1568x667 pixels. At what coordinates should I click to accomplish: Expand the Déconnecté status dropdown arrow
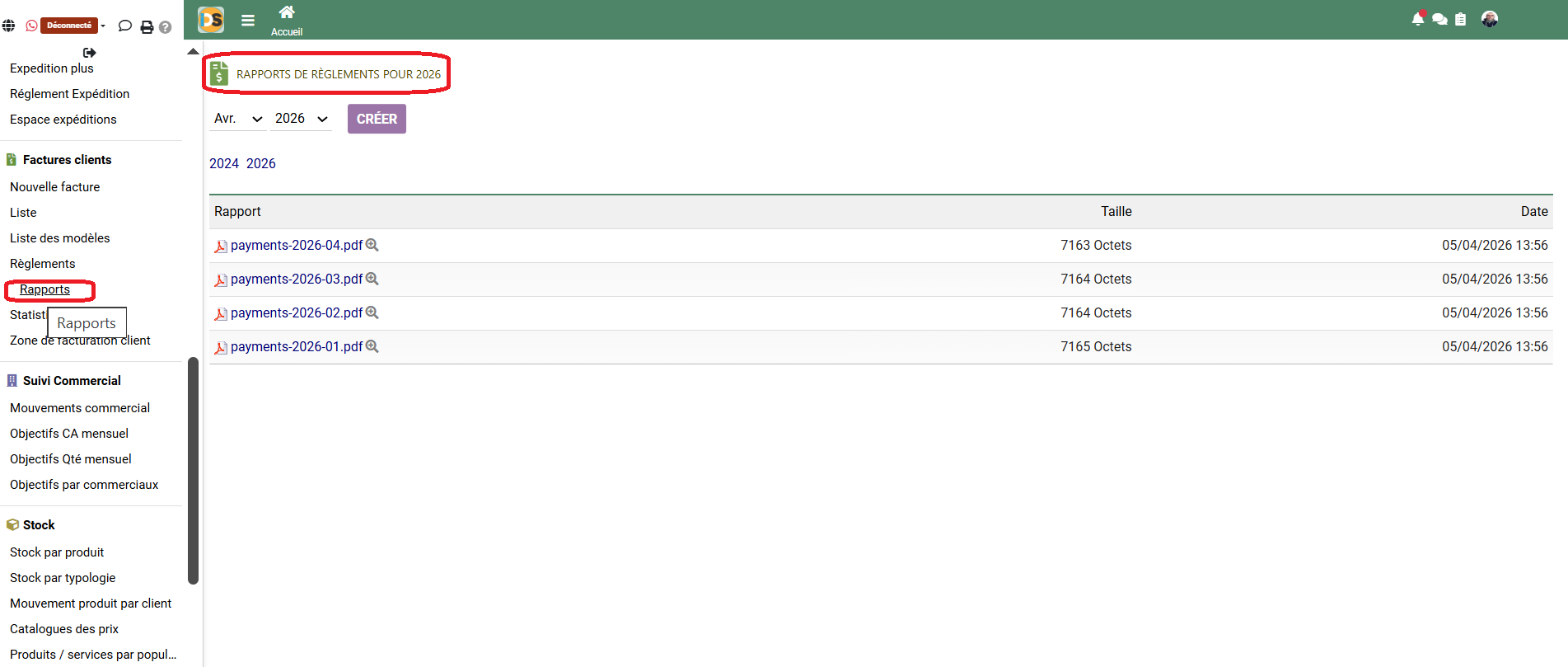103,26
